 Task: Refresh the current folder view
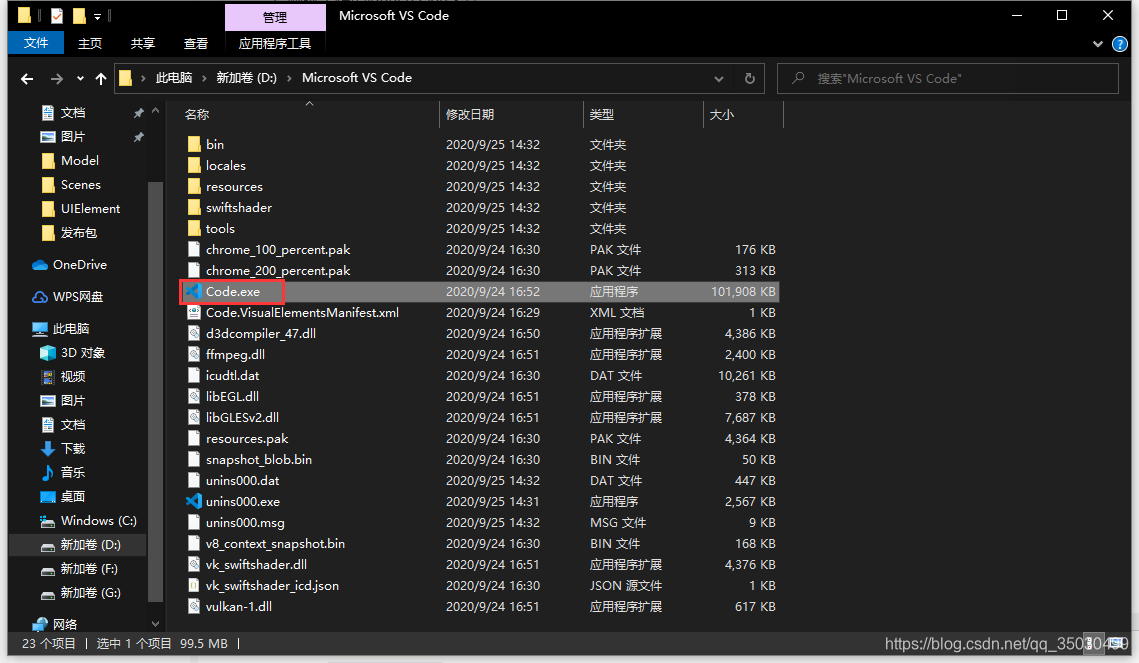[750, 78]
